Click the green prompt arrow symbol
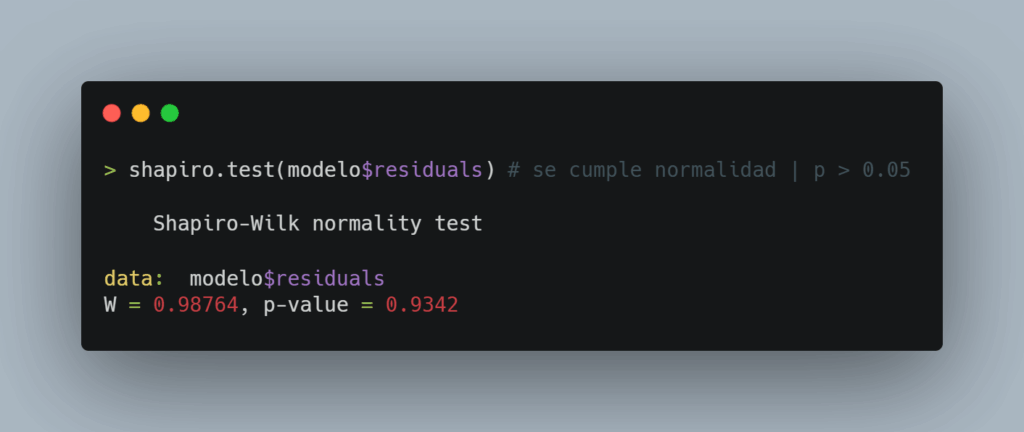The width and height of the screenshot is (1024, 432). click(110, 170)
